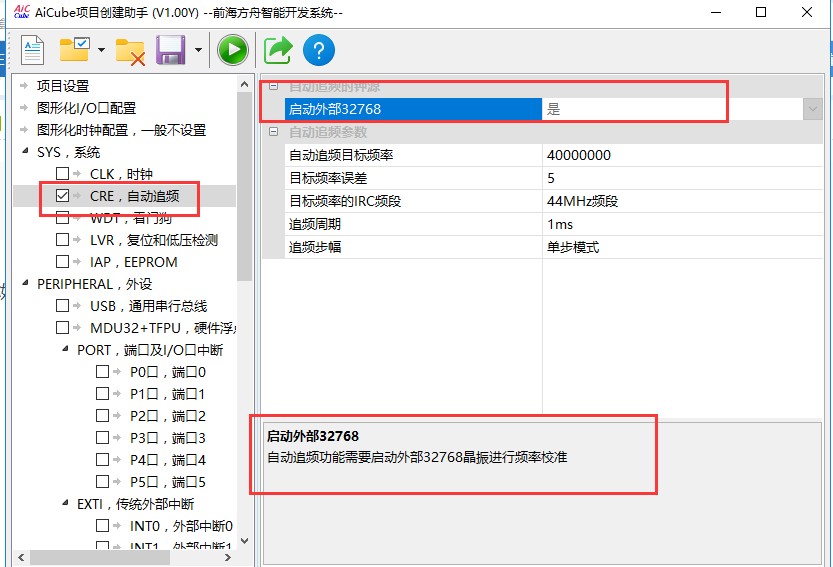The image size is (833, 567).
Task: Collapse the PORT，端口及I/O口中断 node
Action: [x=65, y=349]
